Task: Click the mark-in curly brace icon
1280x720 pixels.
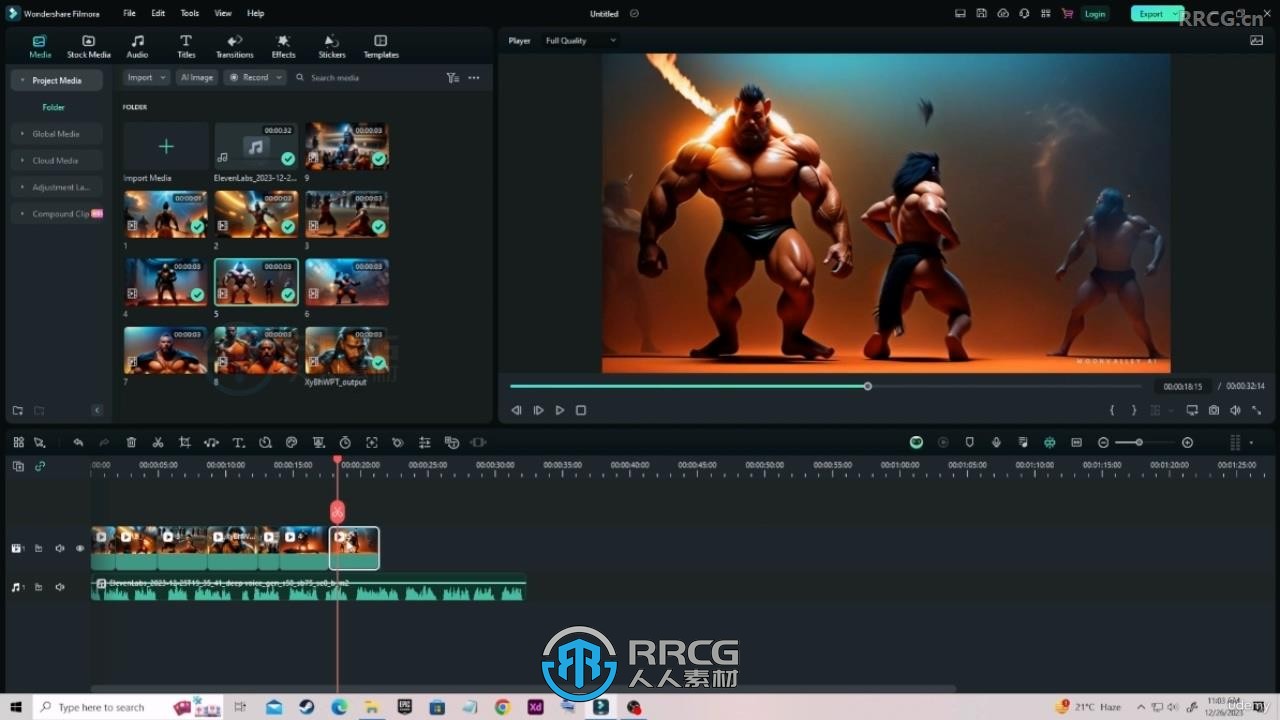Action: 1112,410
